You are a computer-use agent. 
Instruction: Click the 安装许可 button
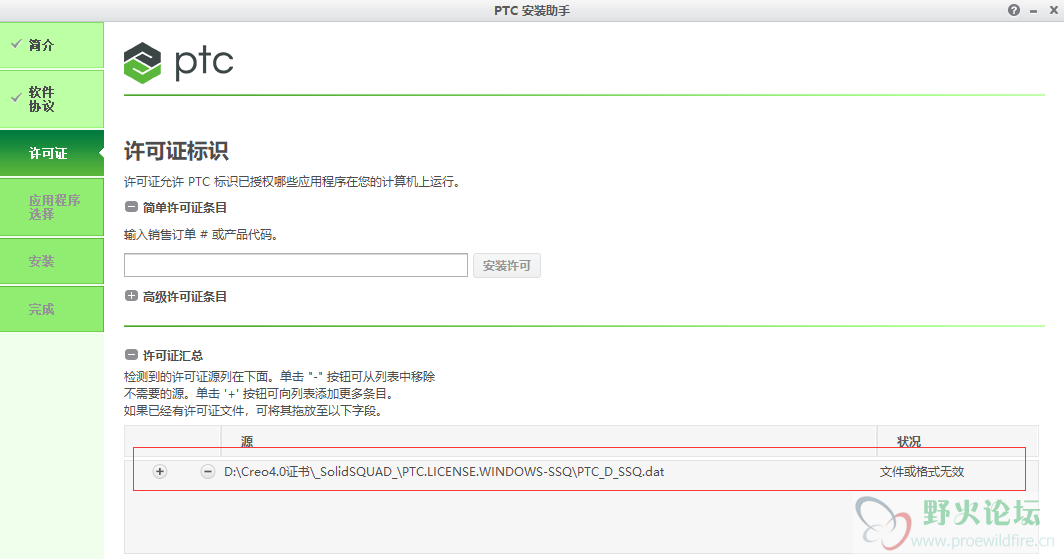coord(507,265)
